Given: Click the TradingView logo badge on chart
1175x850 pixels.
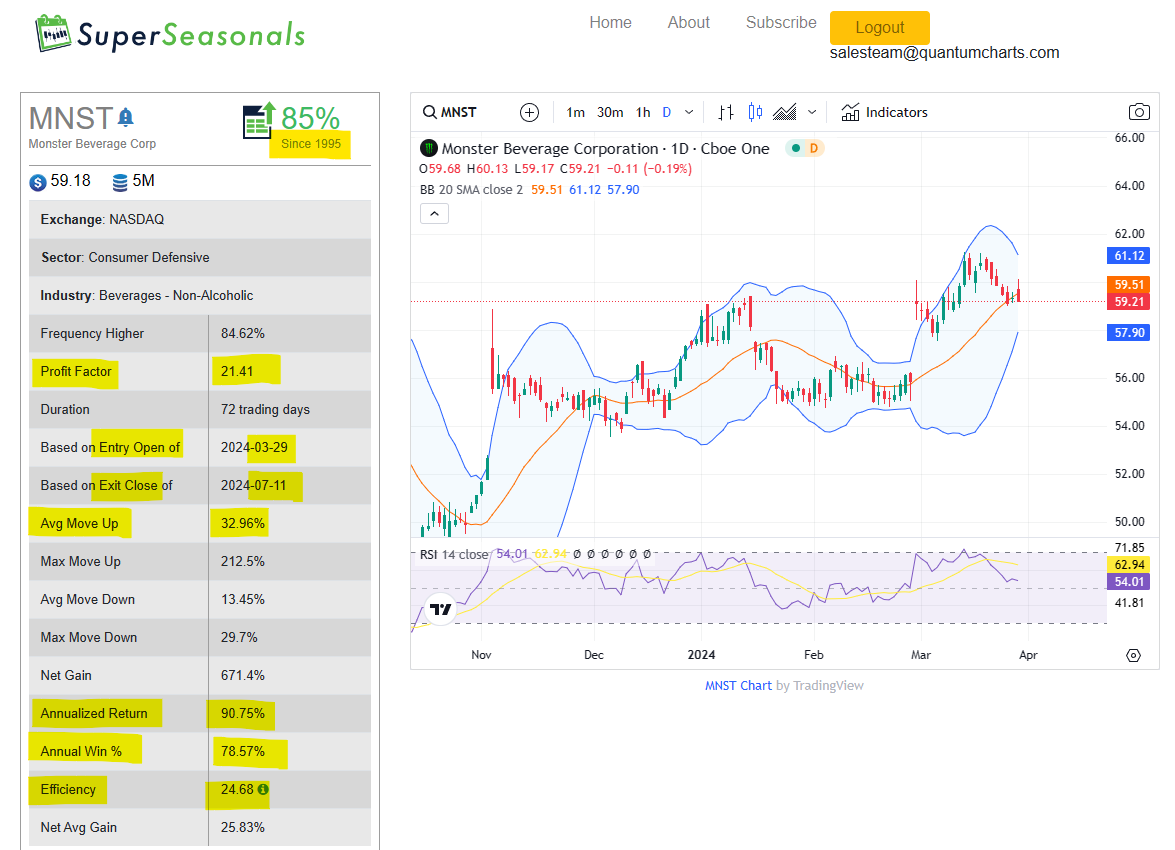Looking at the screenshot, I should (x=441, y=609).
